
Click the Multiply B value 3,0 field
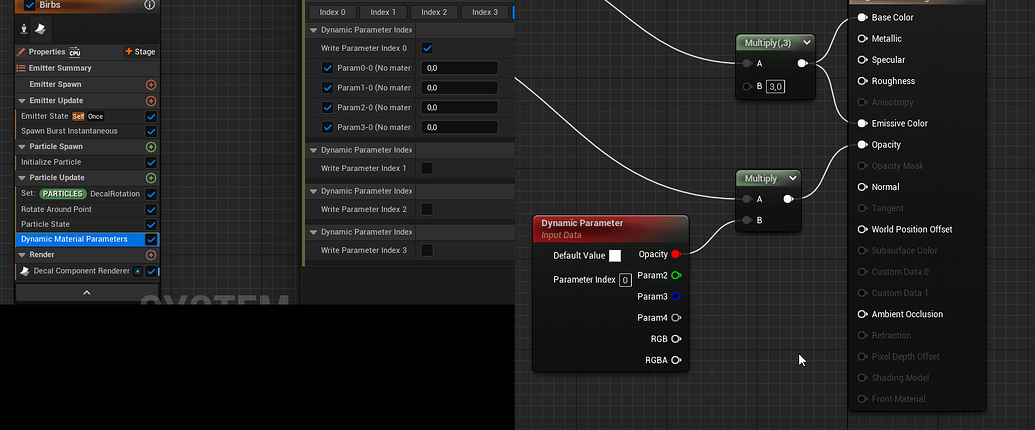point(776,87)
